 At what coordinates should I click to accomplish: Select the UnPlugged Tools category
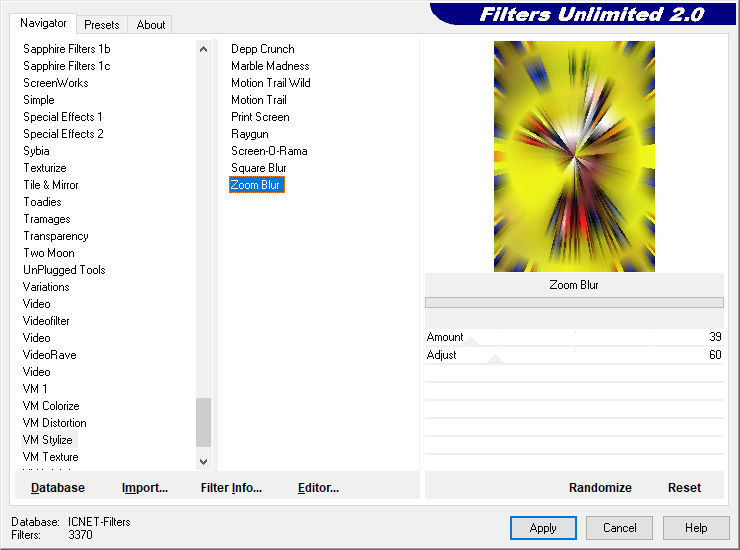click(x=64, y=270)
